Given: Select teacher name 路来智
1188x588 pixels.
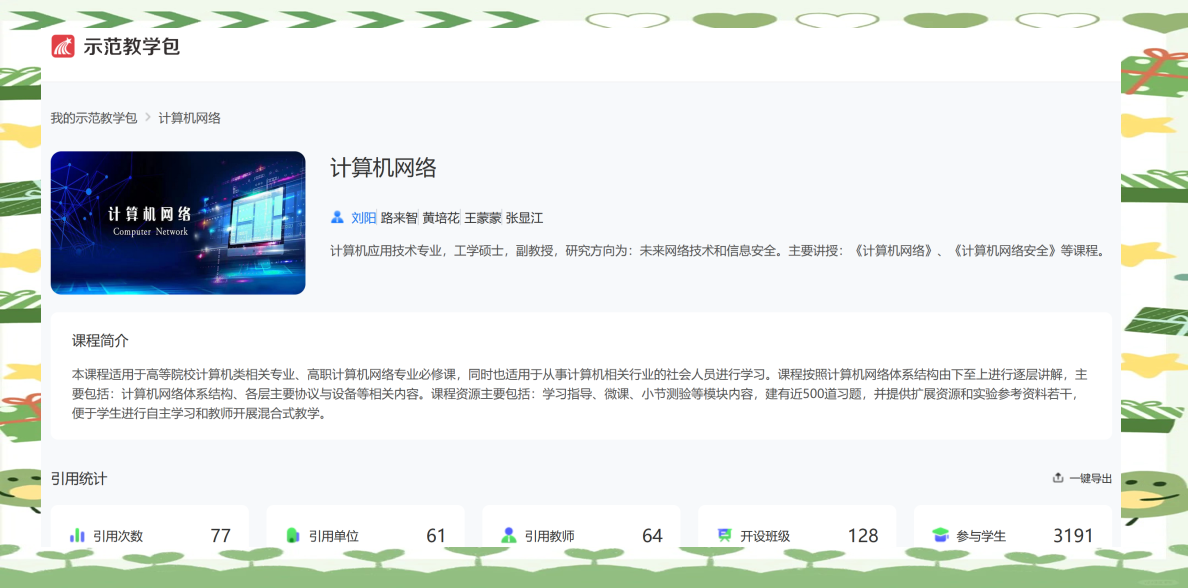Looking at the screenshot, I should tap(399, 218).
